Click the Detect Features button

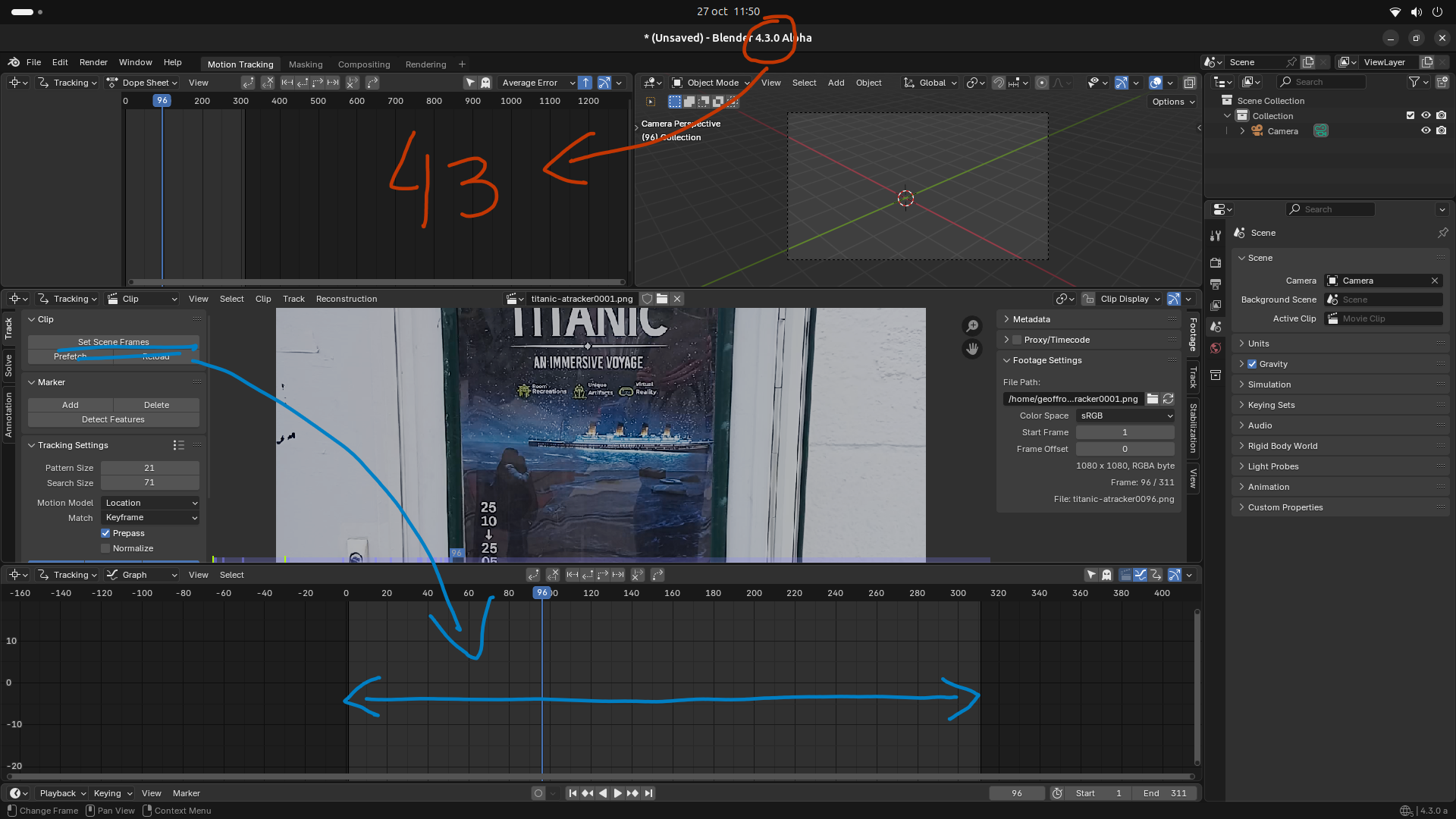[114, 419]
